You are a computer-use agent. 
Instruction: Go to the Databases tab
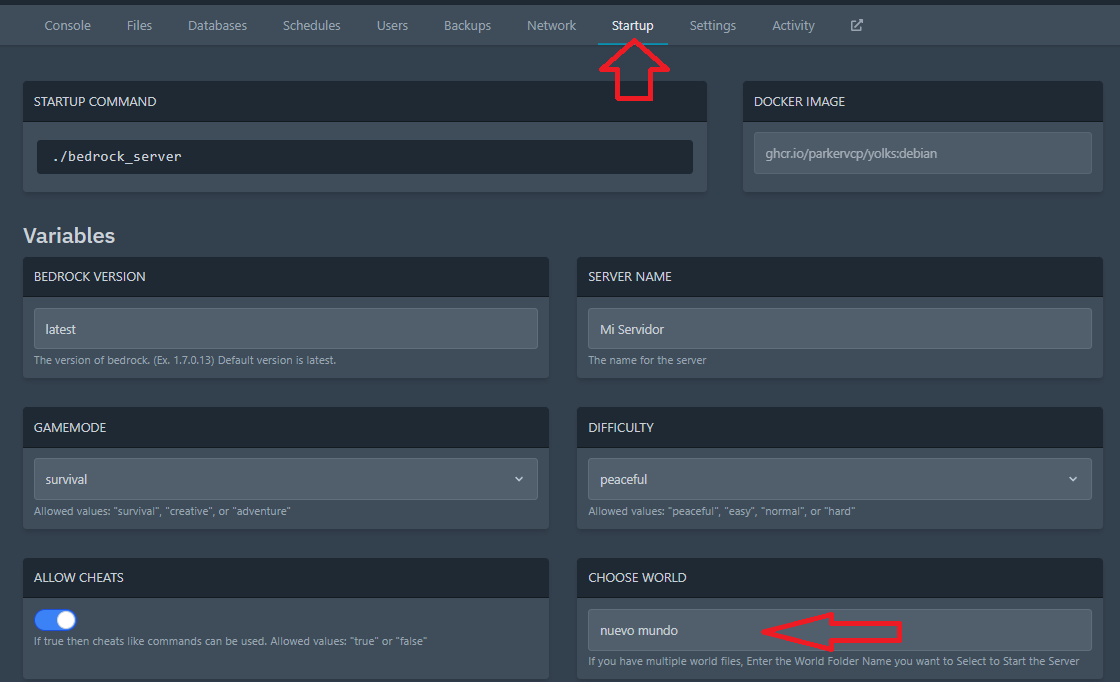coord(217,25)
